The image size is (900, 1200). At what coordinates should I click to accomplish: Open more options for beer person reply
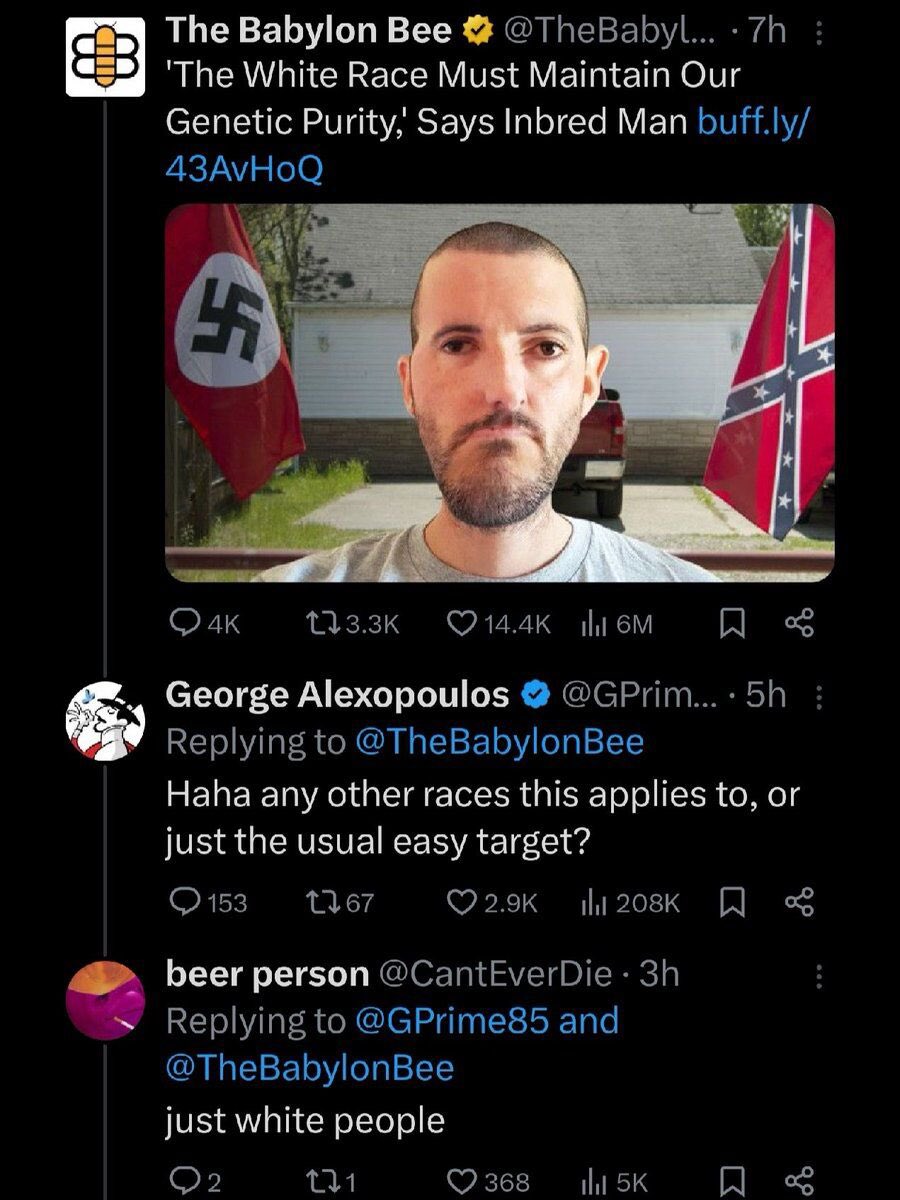pyautogui.click(x=820, y=976)
